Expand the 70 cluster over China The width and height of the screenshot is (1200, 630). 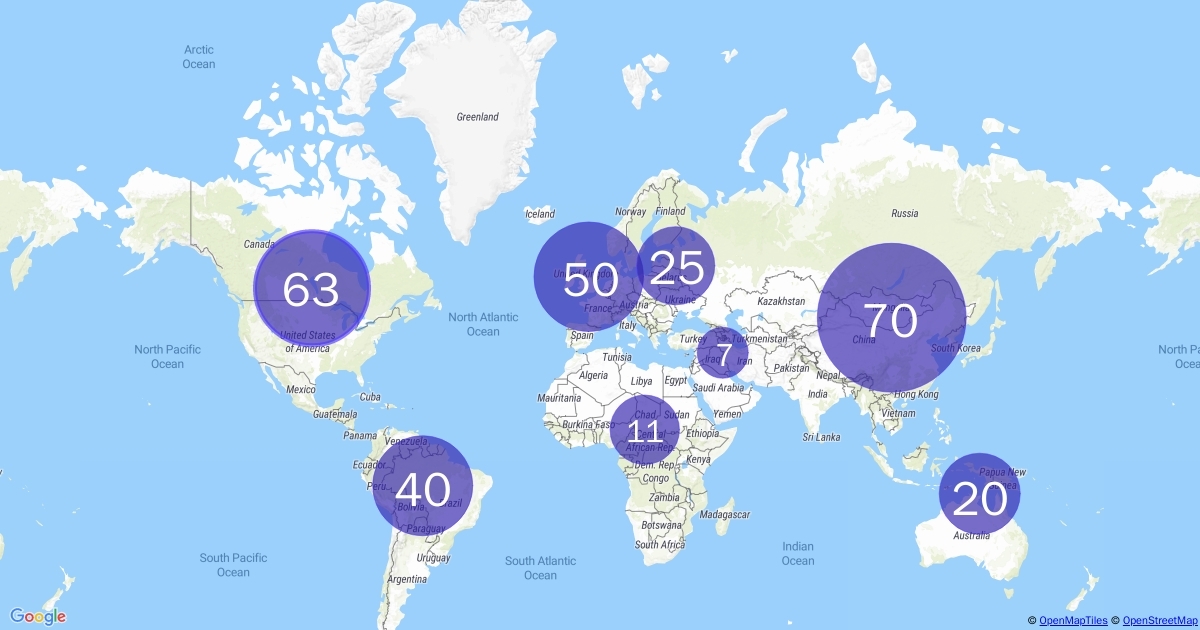click(x=892, y=317)
